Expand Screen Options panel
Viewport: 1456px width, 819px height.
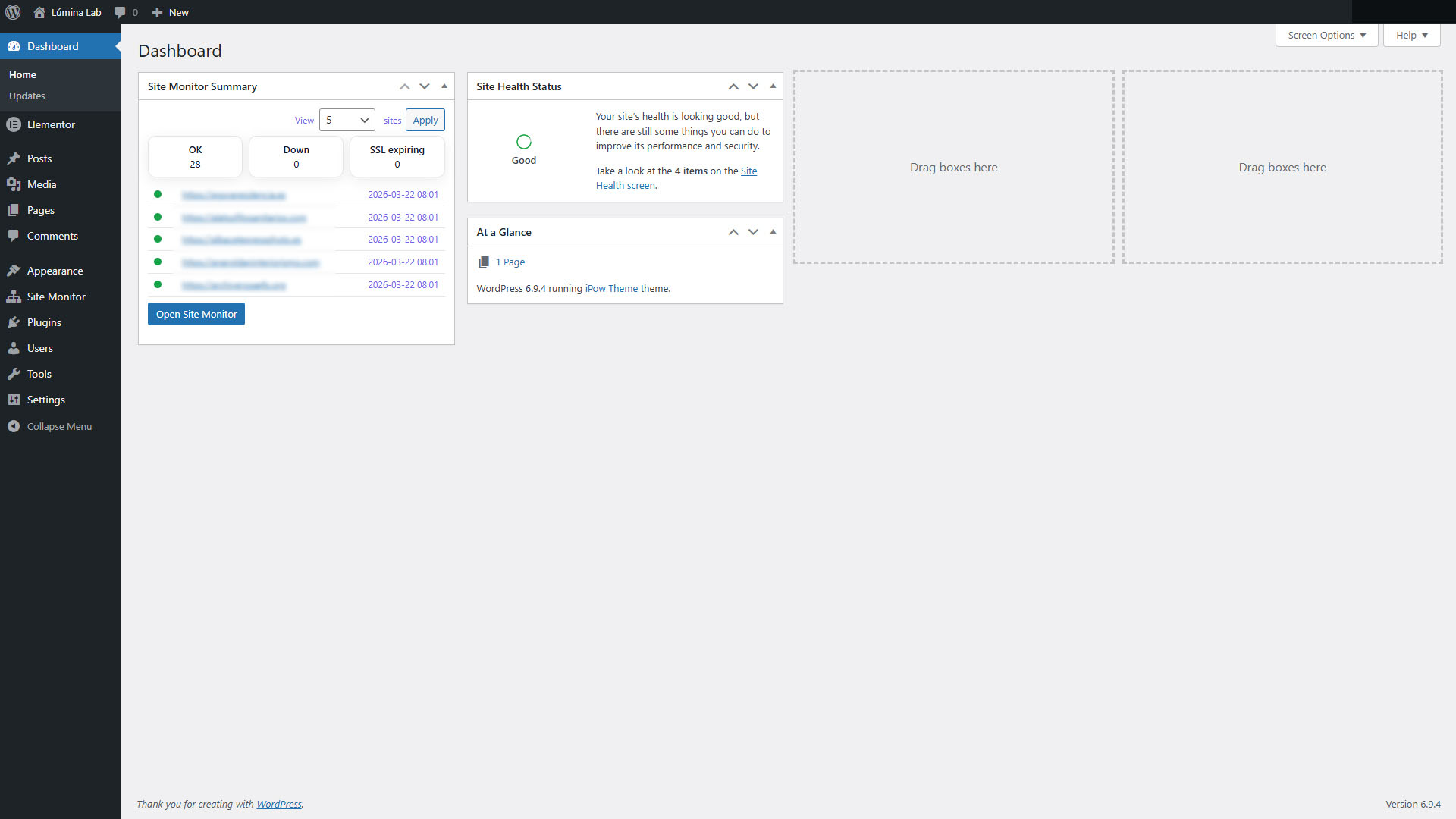1326,36
